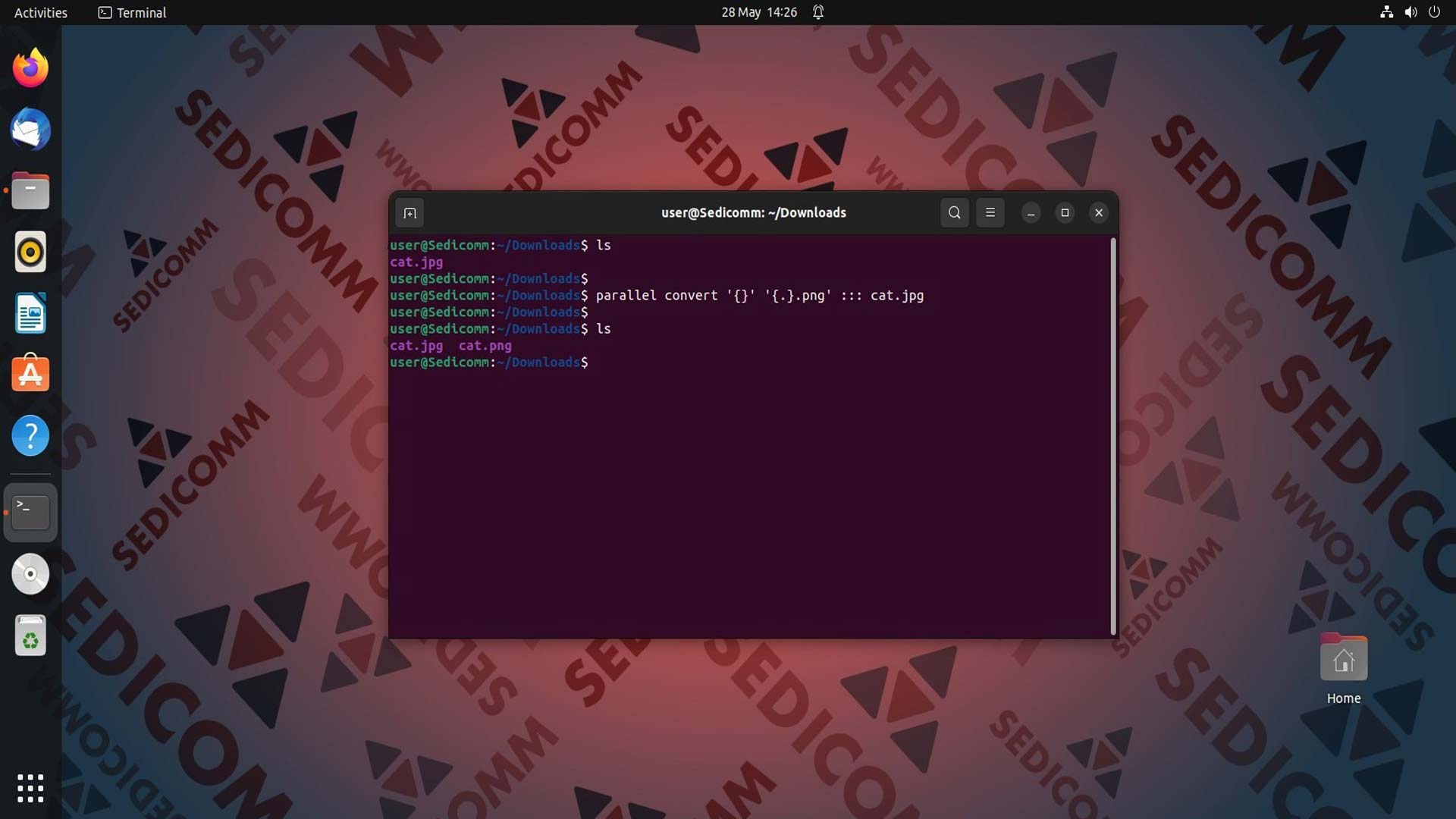Open the terminal hamburger menu
The width and height of the screenshot is (1456, 819).
990,213
